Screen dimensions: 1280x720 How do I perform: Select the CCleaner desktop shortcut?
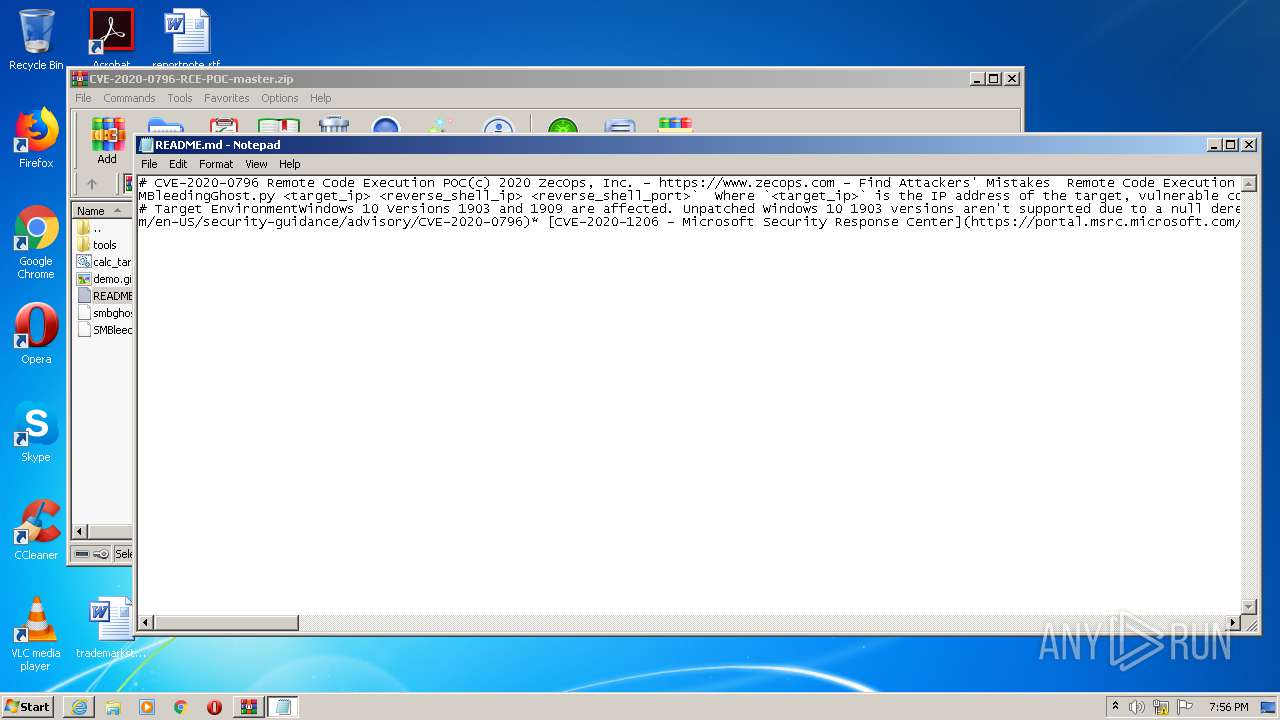pyautogui.click(x=36, y=530)
